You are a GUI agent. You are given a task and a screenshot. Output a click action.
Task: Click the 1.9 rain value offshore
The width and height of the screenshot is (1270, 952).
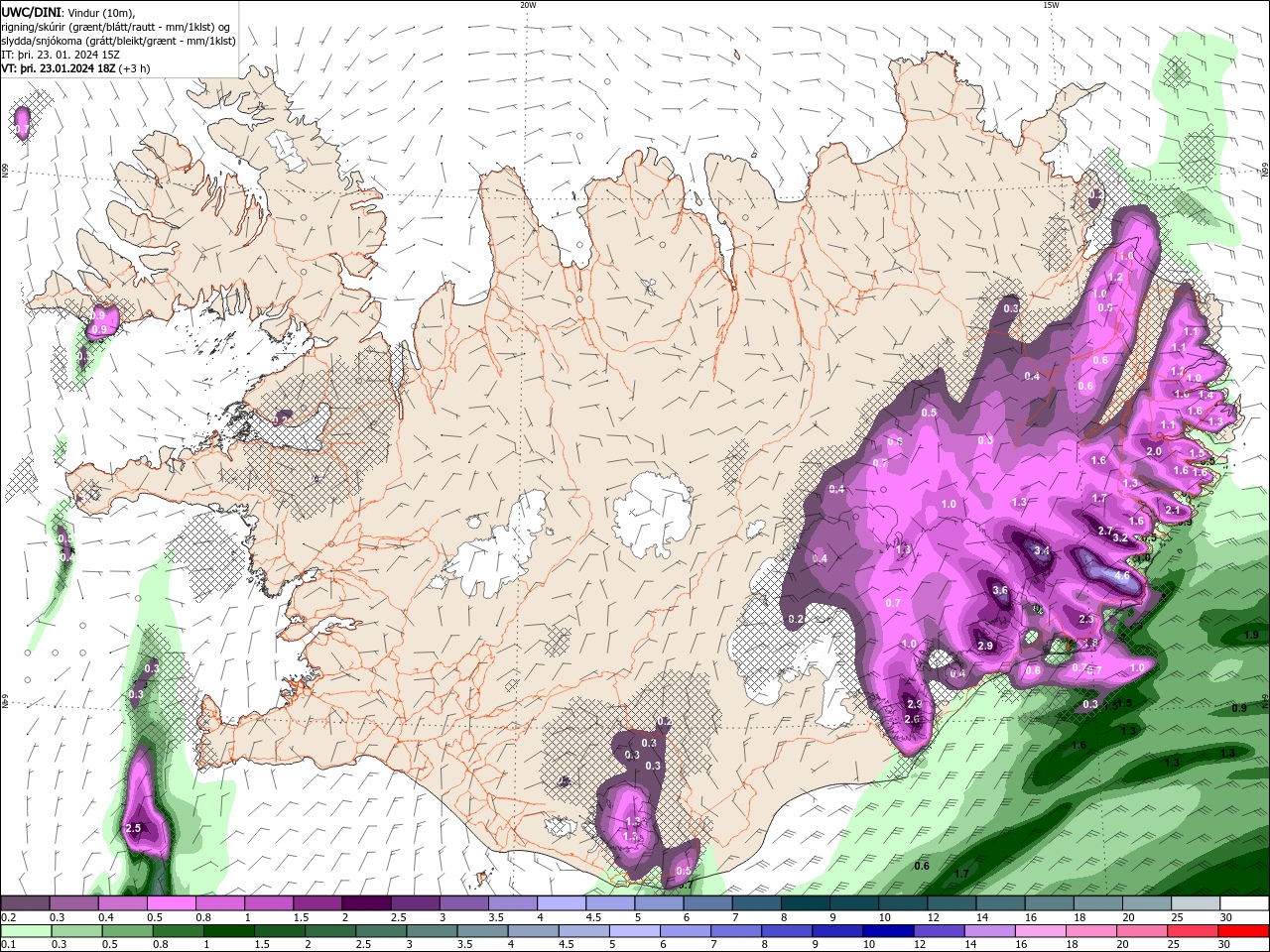click(1251, 635)
